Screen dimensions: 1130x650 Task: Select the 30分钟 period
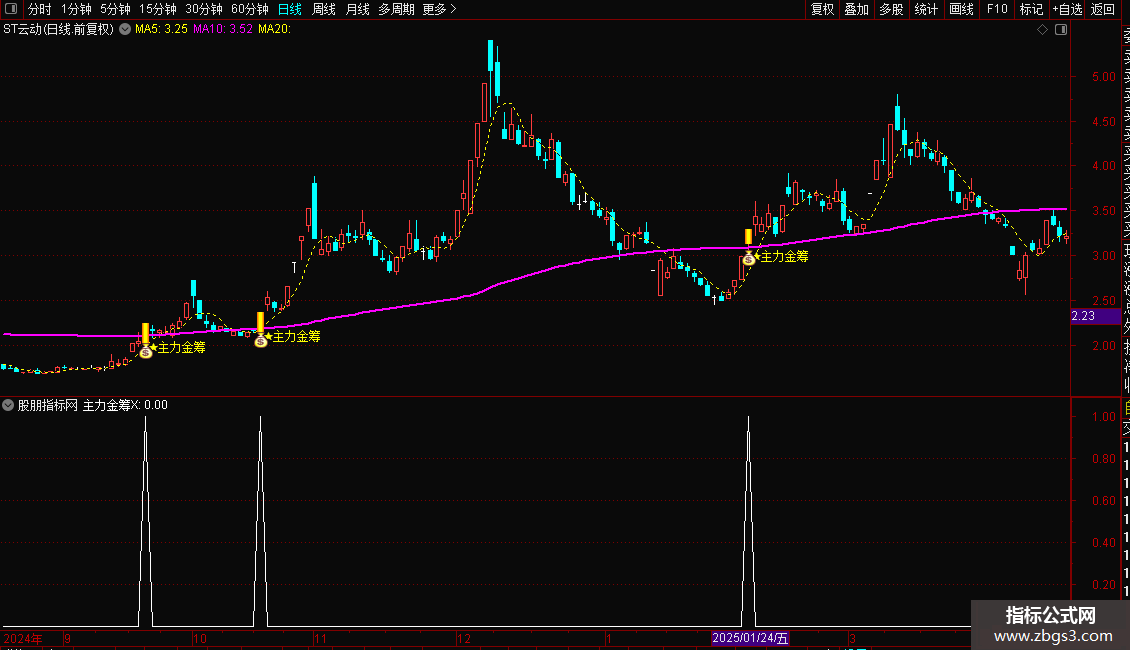(204, 9)
